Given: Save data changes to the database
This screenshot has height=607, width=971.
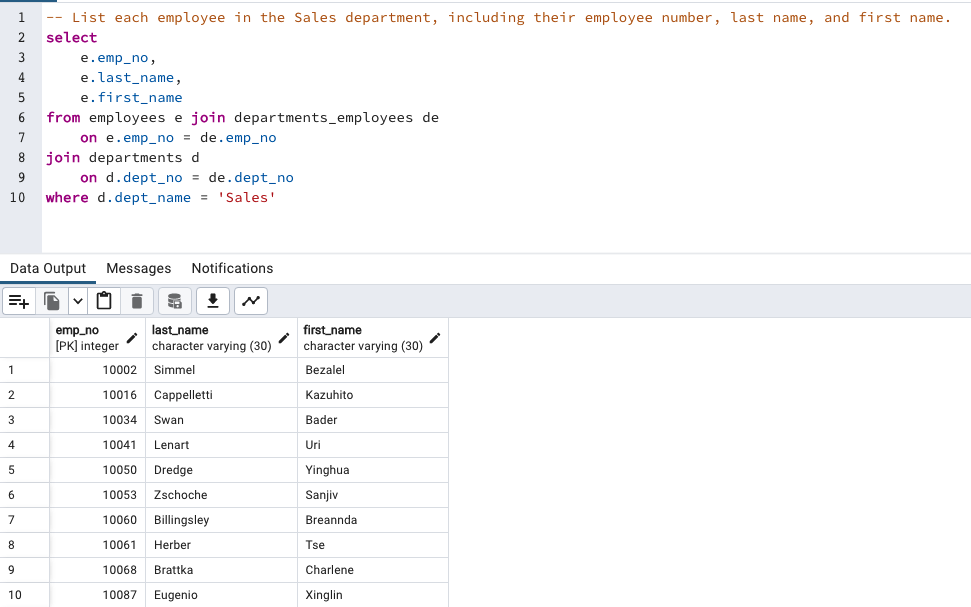Looking at the screenshot, I should click(174, 300).
